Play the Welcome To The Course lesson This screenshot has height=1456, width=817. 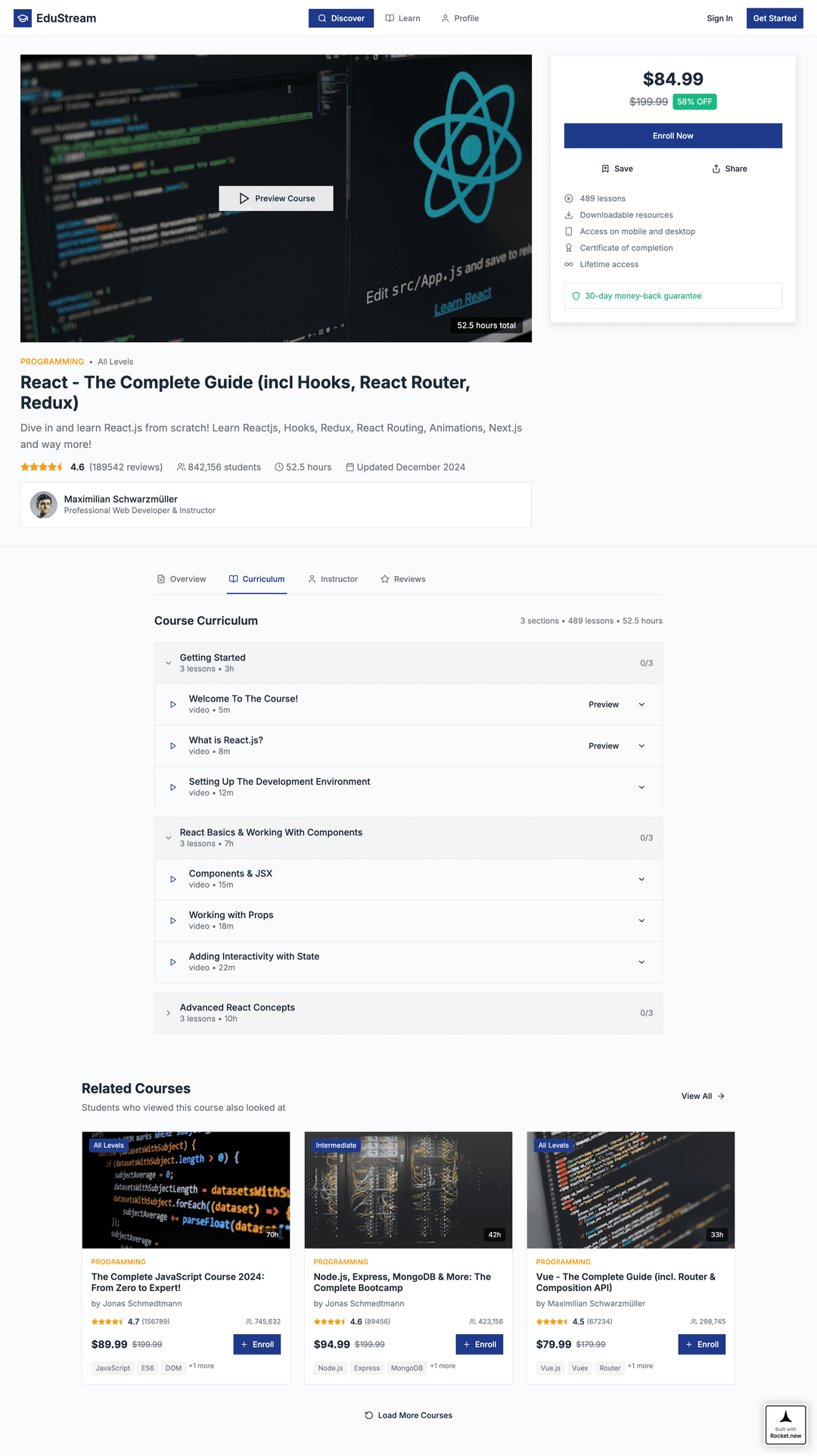(172, 704)
